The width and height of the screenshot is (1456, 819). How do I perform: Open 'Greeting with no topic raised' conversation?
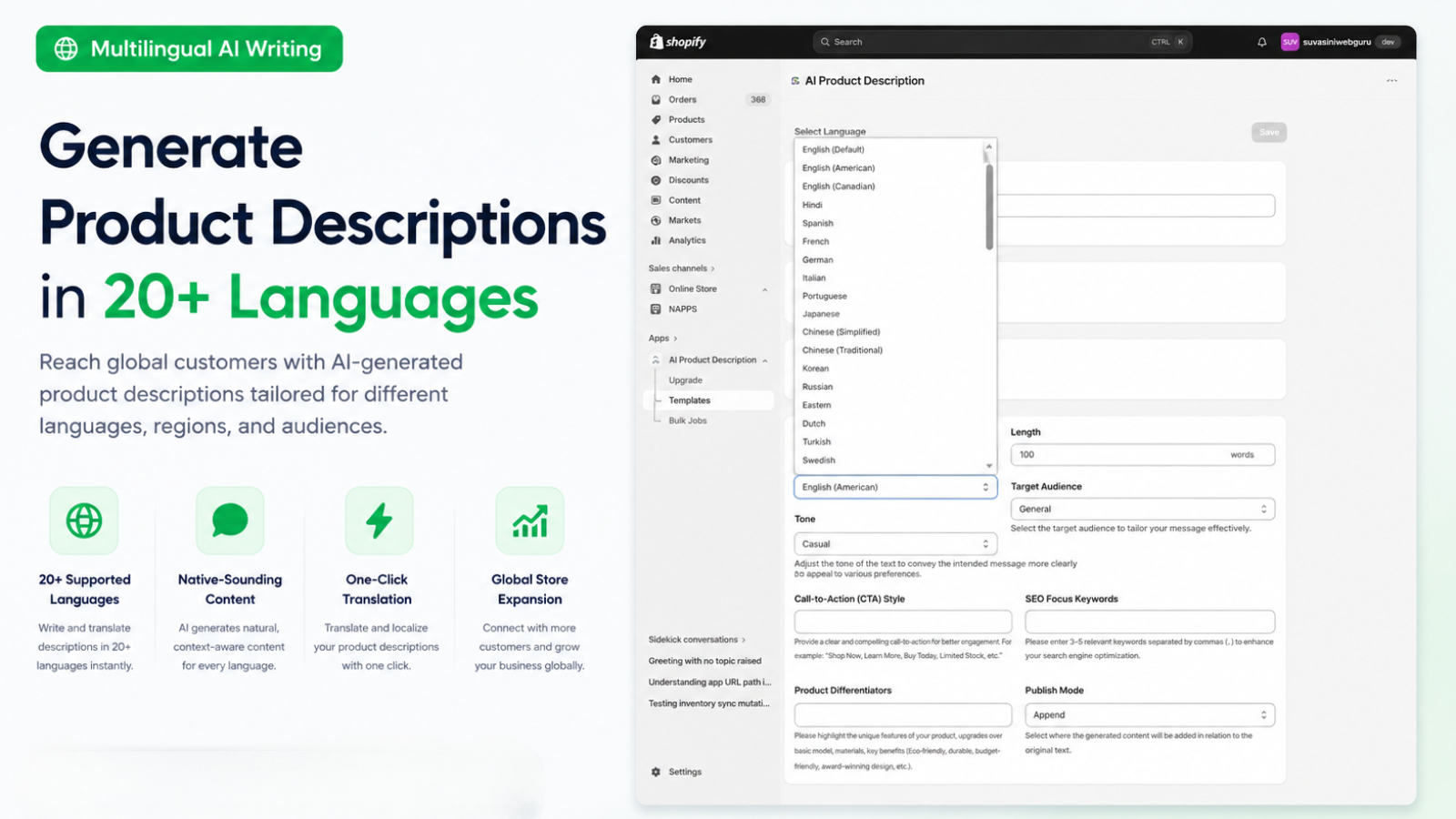[704, 661]
